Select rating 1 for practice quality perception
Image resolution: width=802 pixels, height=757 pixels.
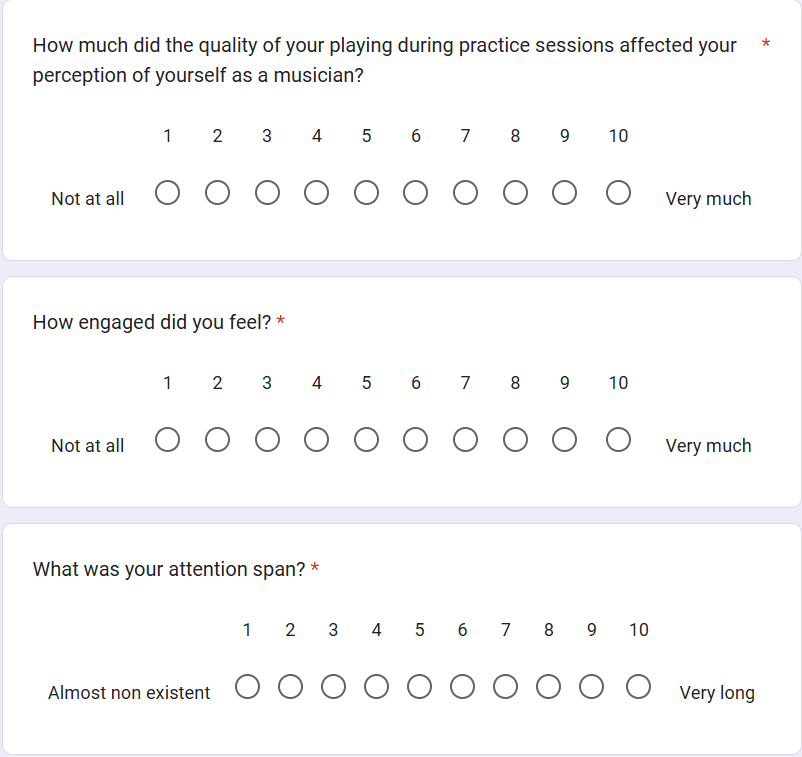(x=167, y=192)
